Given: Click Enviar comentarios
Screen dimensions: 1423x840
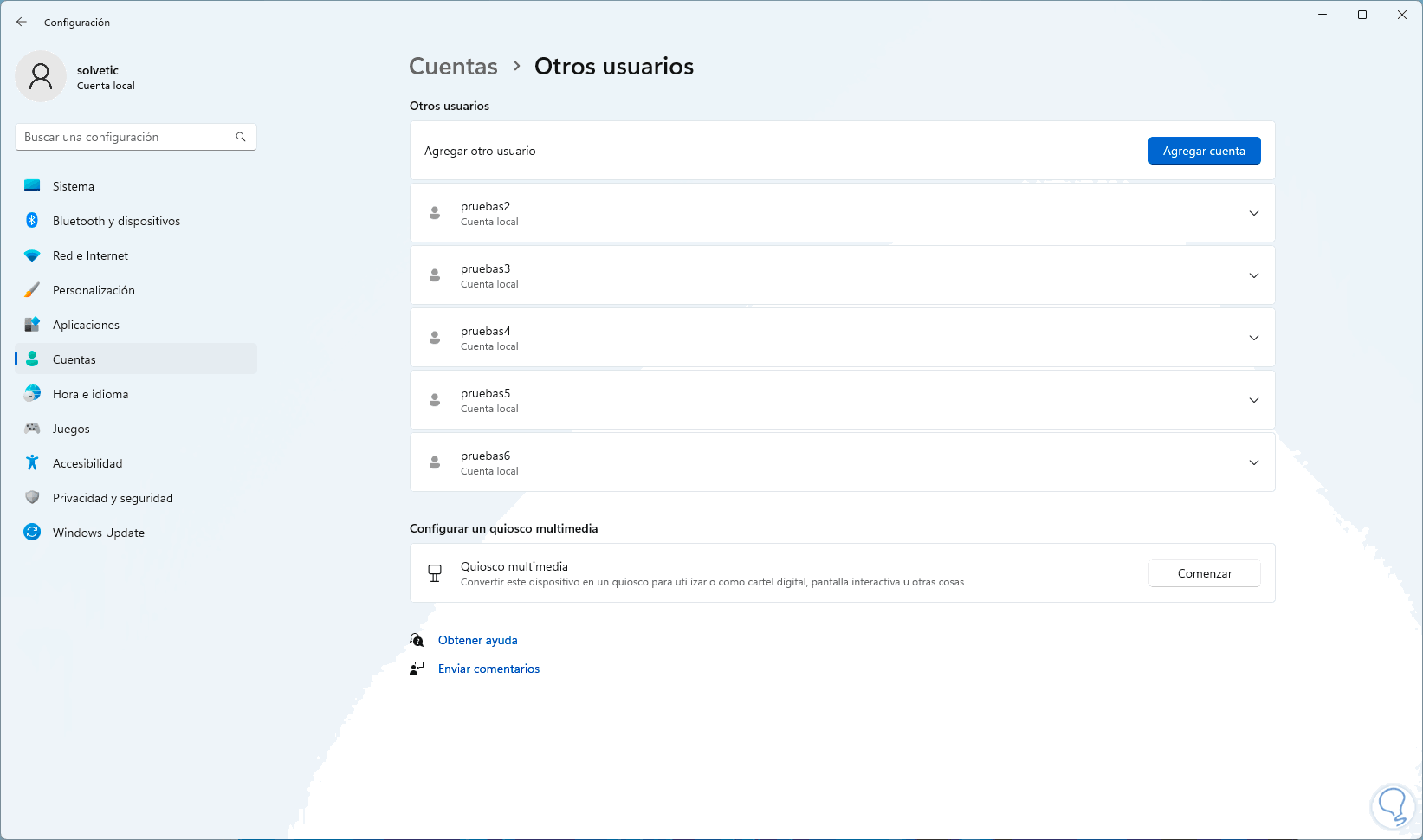Looking at the screenshot, I should coord(489,668).
